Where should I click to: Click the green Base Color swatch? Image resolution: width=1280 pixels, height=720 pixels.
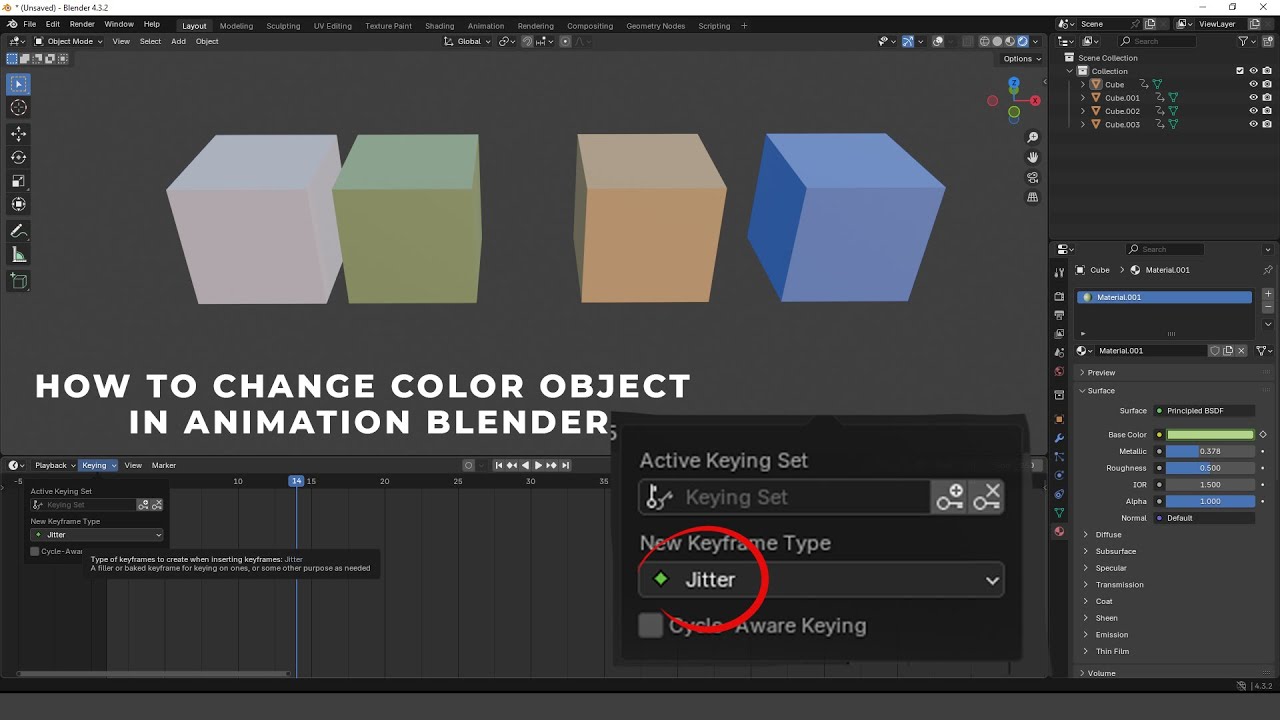1210,435
